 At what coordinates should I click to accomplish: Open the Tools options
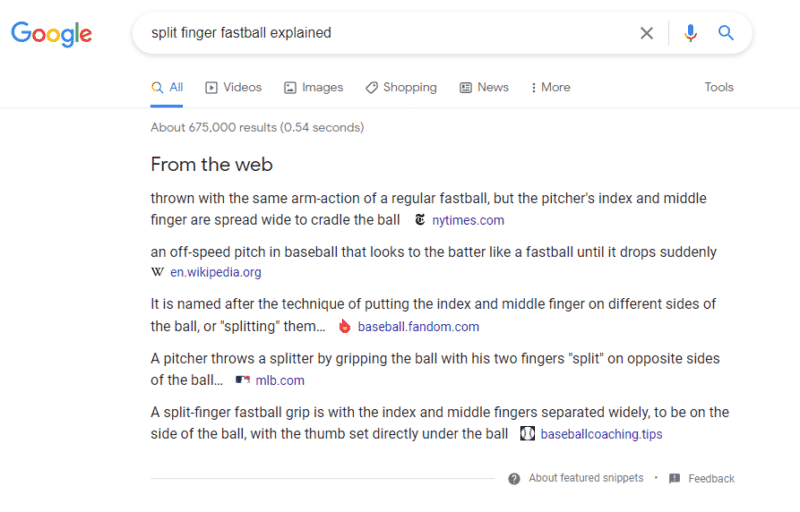[x=719, y=88]
